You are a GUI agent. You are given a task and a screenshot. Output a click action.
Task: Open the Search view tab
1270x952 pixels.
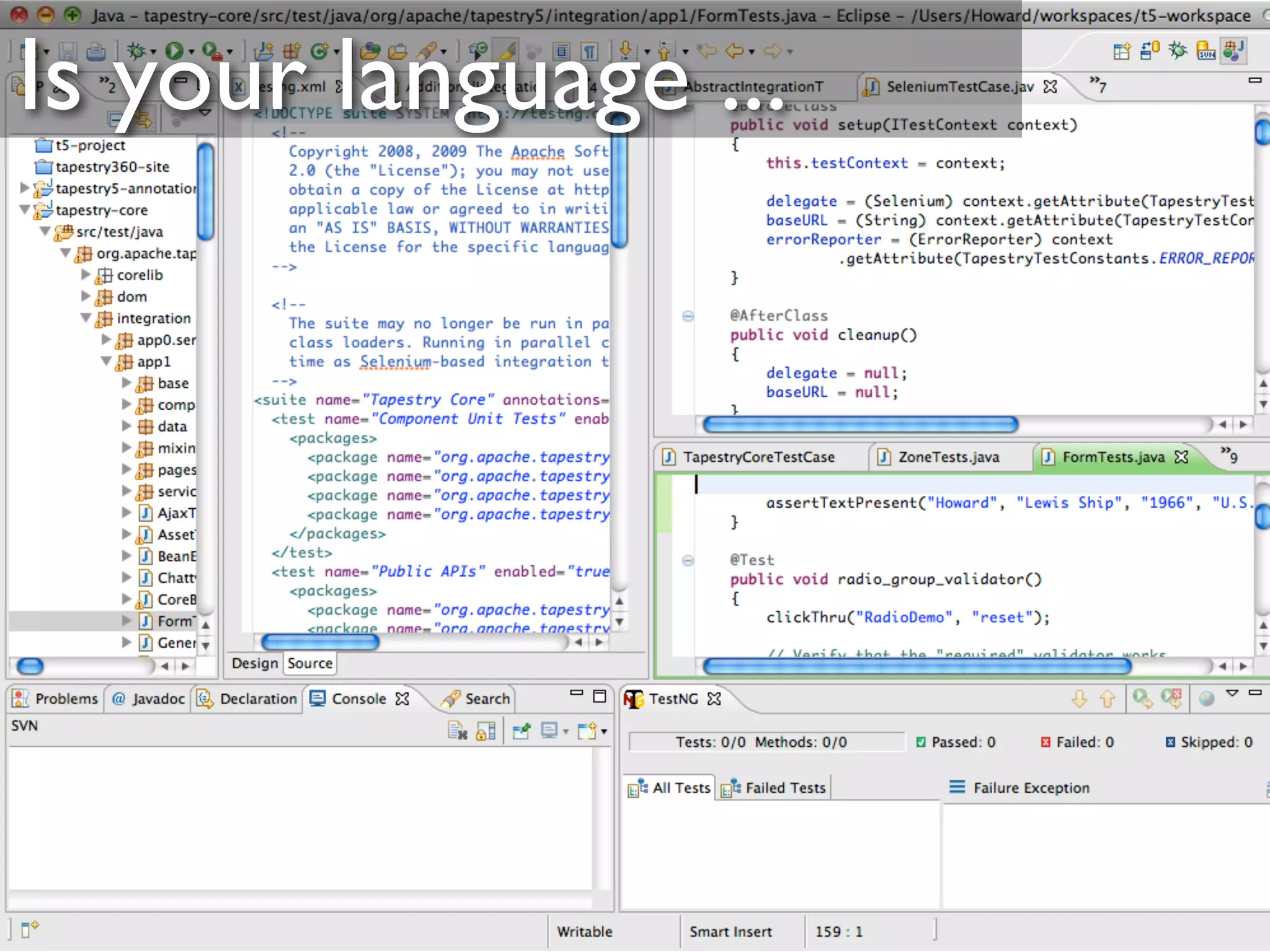476,699
